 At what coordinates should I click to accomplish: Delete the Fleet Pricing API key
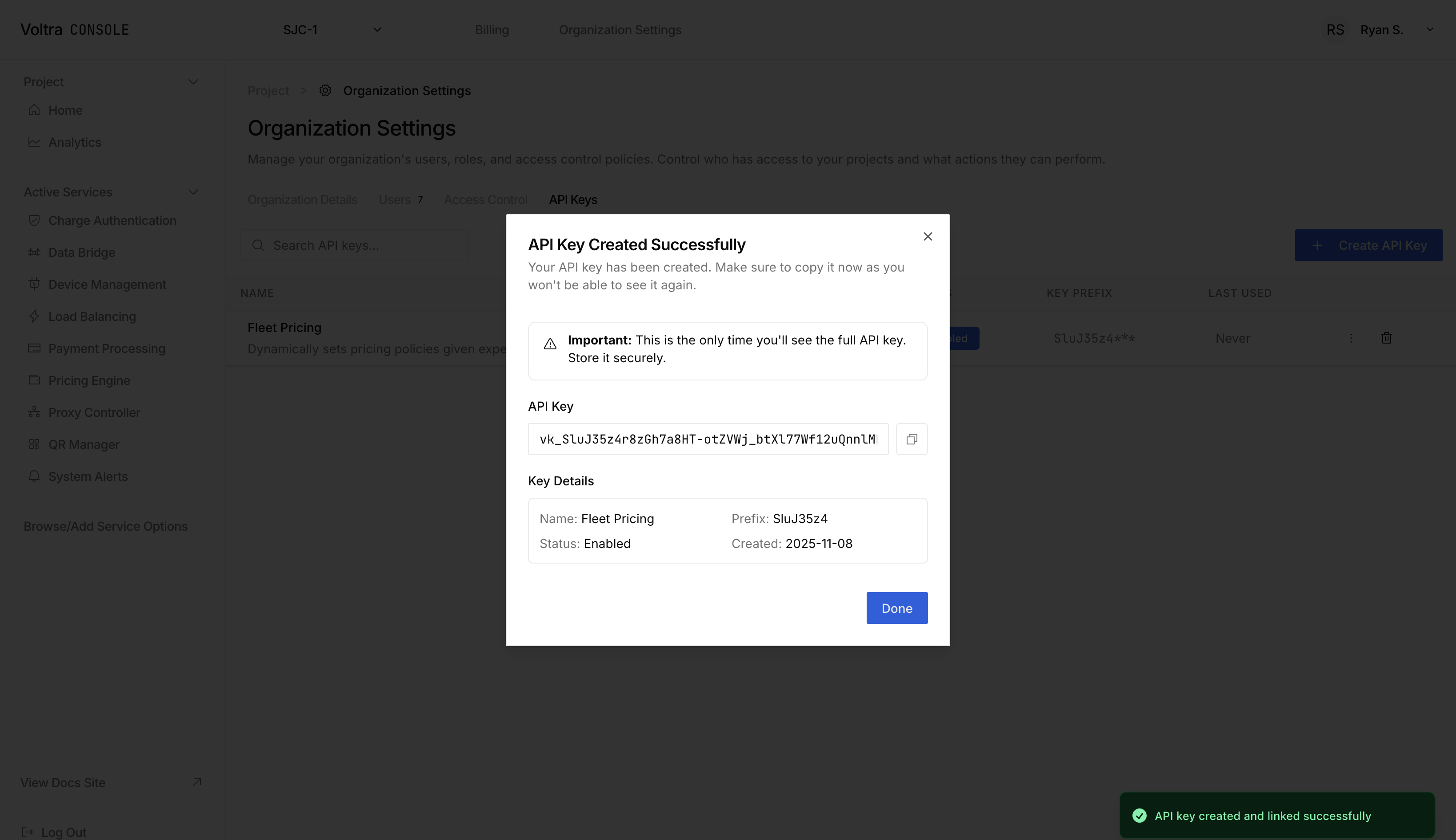(1386, 338)
